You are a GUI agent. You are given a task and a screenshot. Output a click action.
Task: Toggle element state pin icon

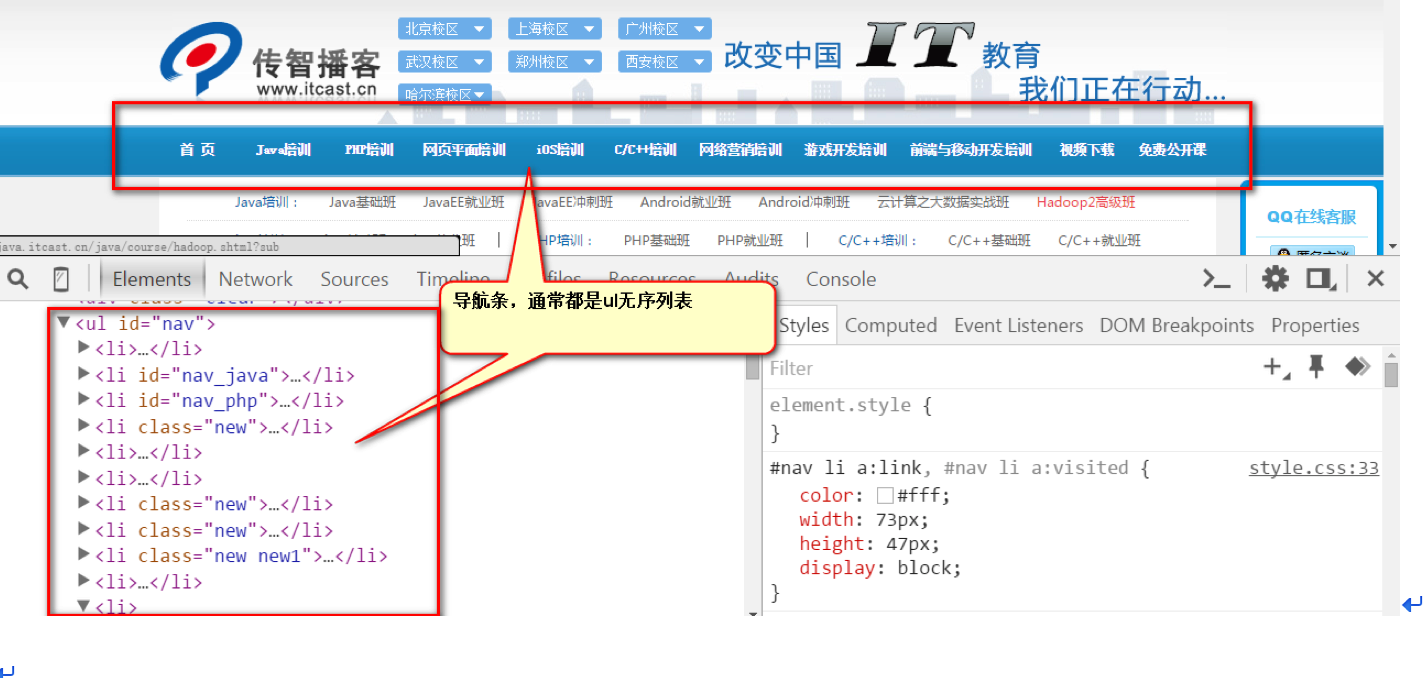pyautogui.click(x=1317, y=368)
